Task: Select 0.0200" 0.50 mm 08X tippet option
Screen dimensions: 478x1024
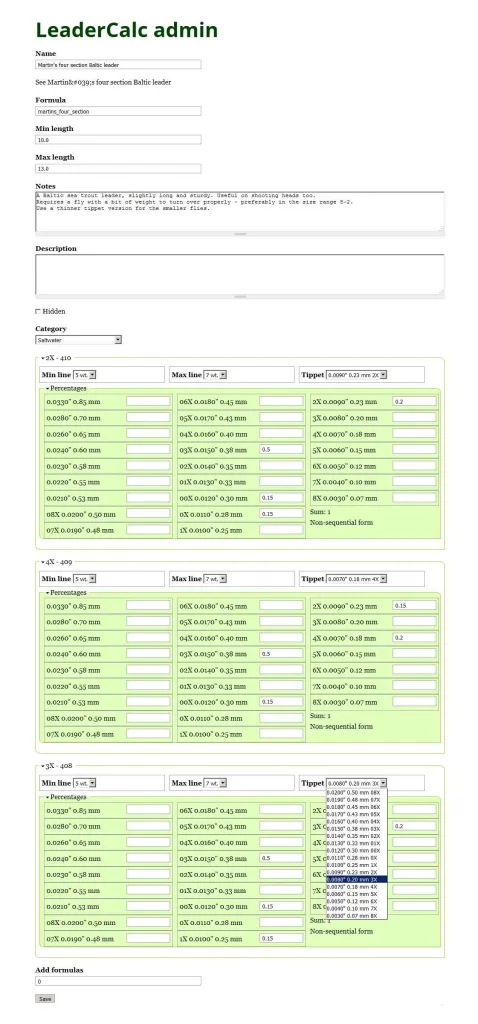Action: pyautogui.click(x=357, y=792)
